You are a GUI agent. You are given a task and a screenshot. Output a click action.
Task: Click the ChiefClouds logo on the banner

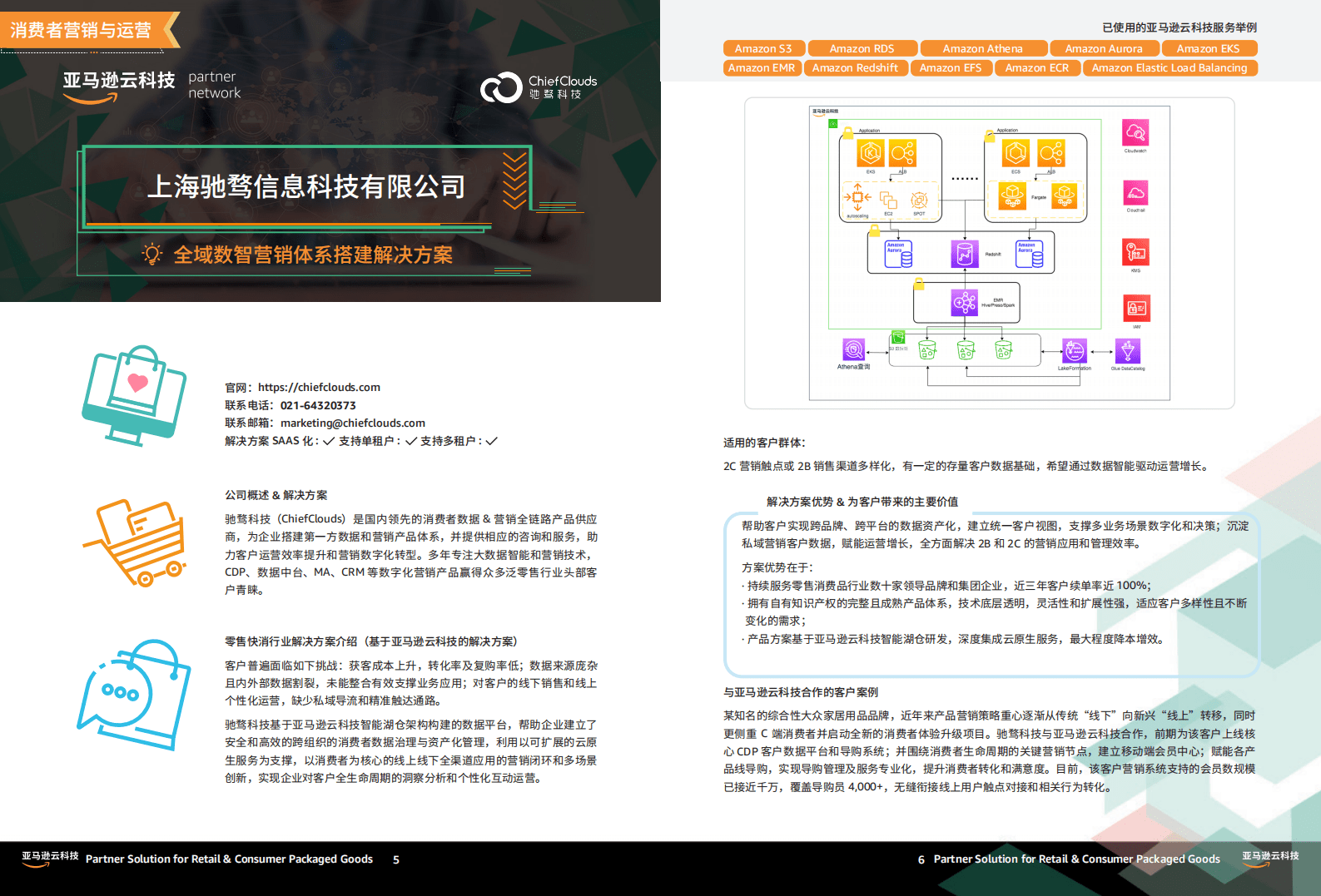pos(539,87)
